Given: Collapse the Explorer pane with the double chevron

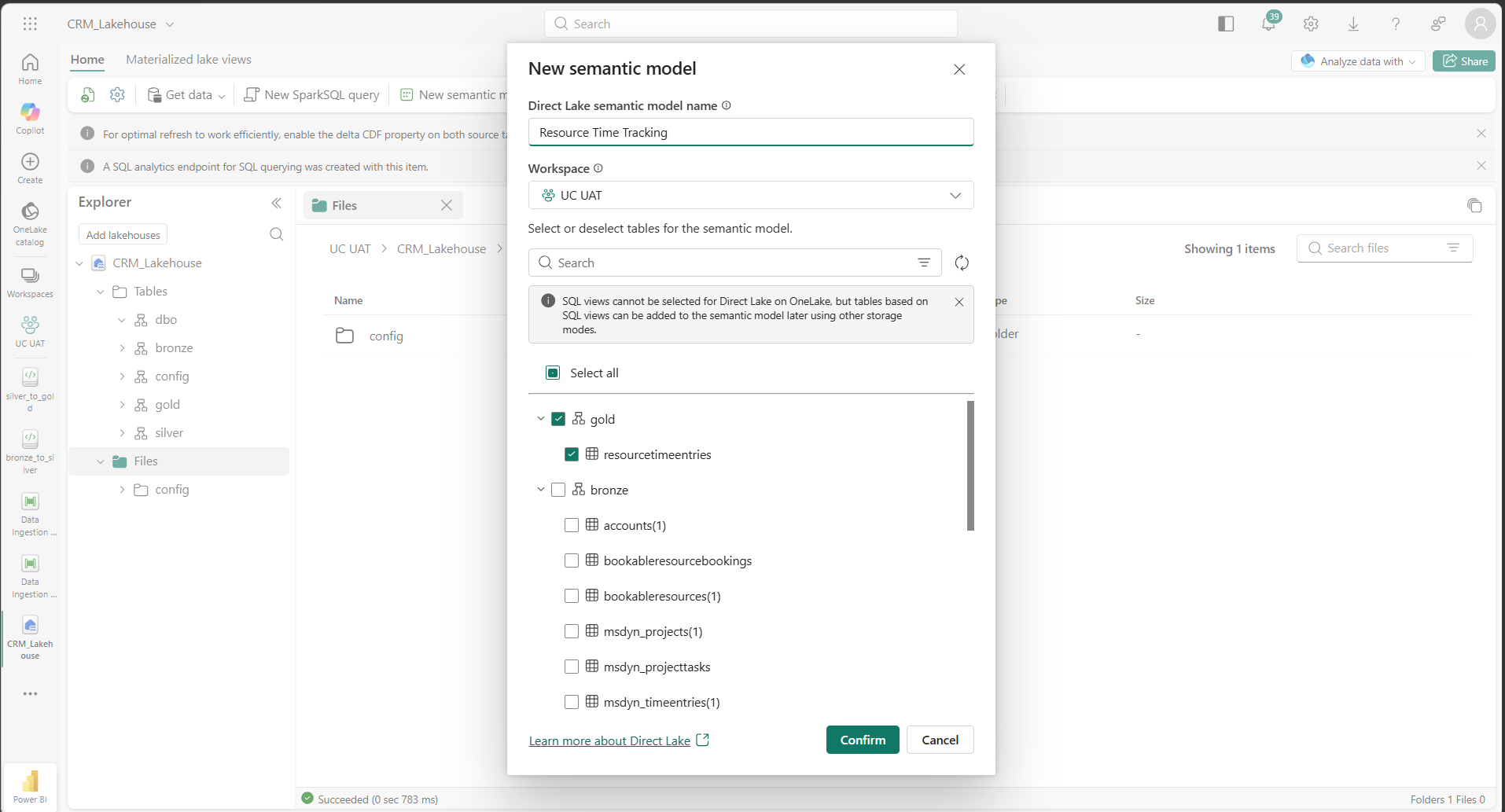Looking at the screenshot, I should [x=276, y=203].
